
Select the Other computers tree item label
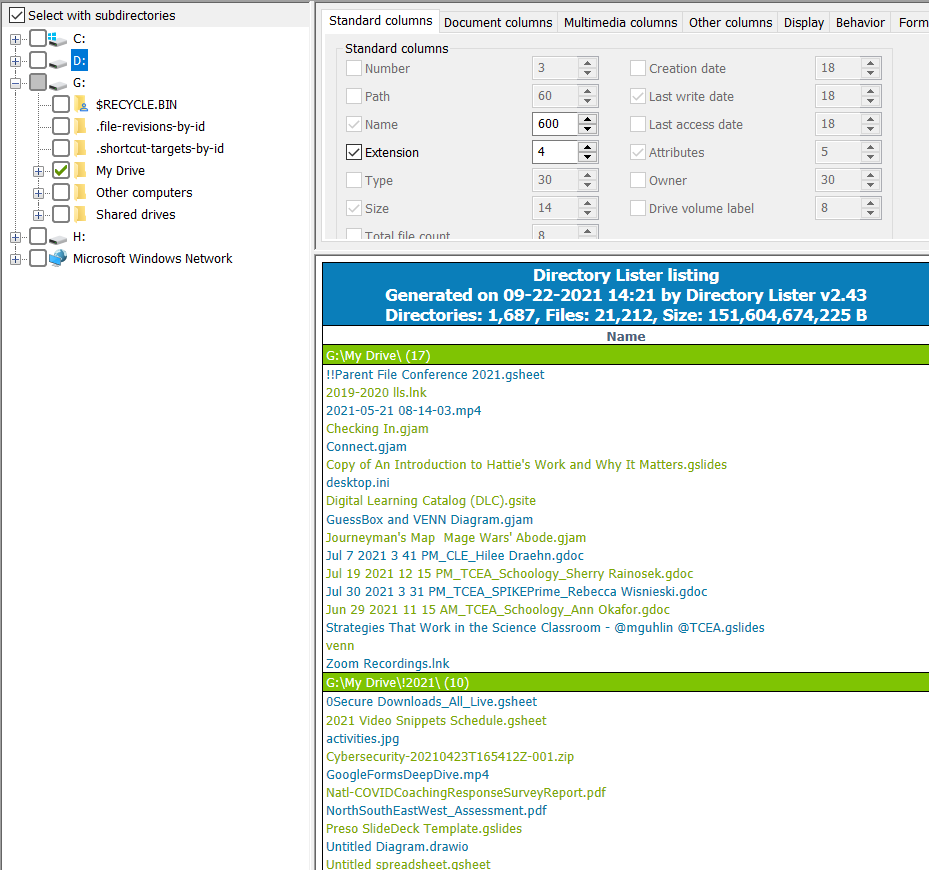[x=144, y=193]
